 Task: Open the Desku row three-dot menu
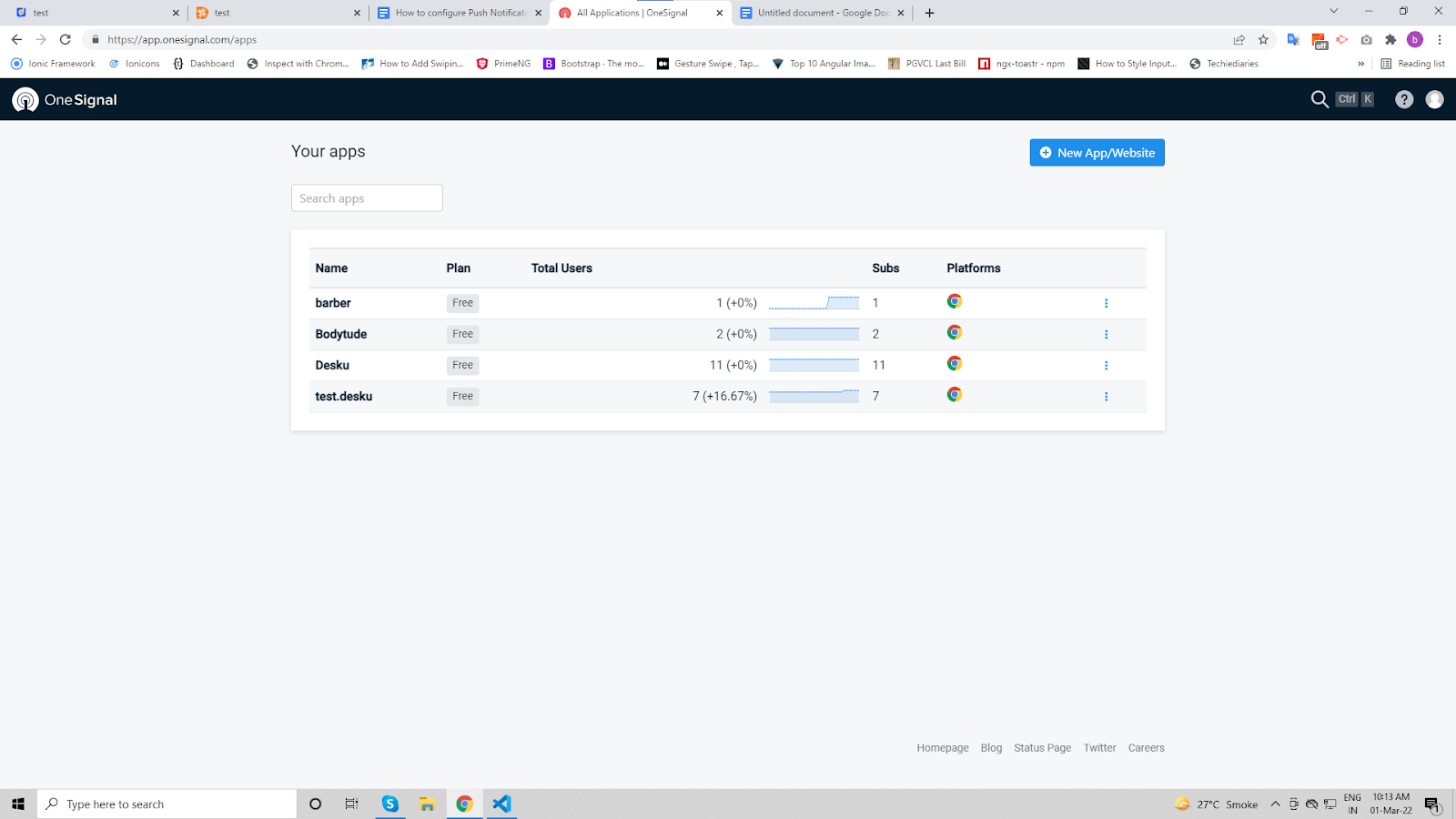click(1106, 365)
